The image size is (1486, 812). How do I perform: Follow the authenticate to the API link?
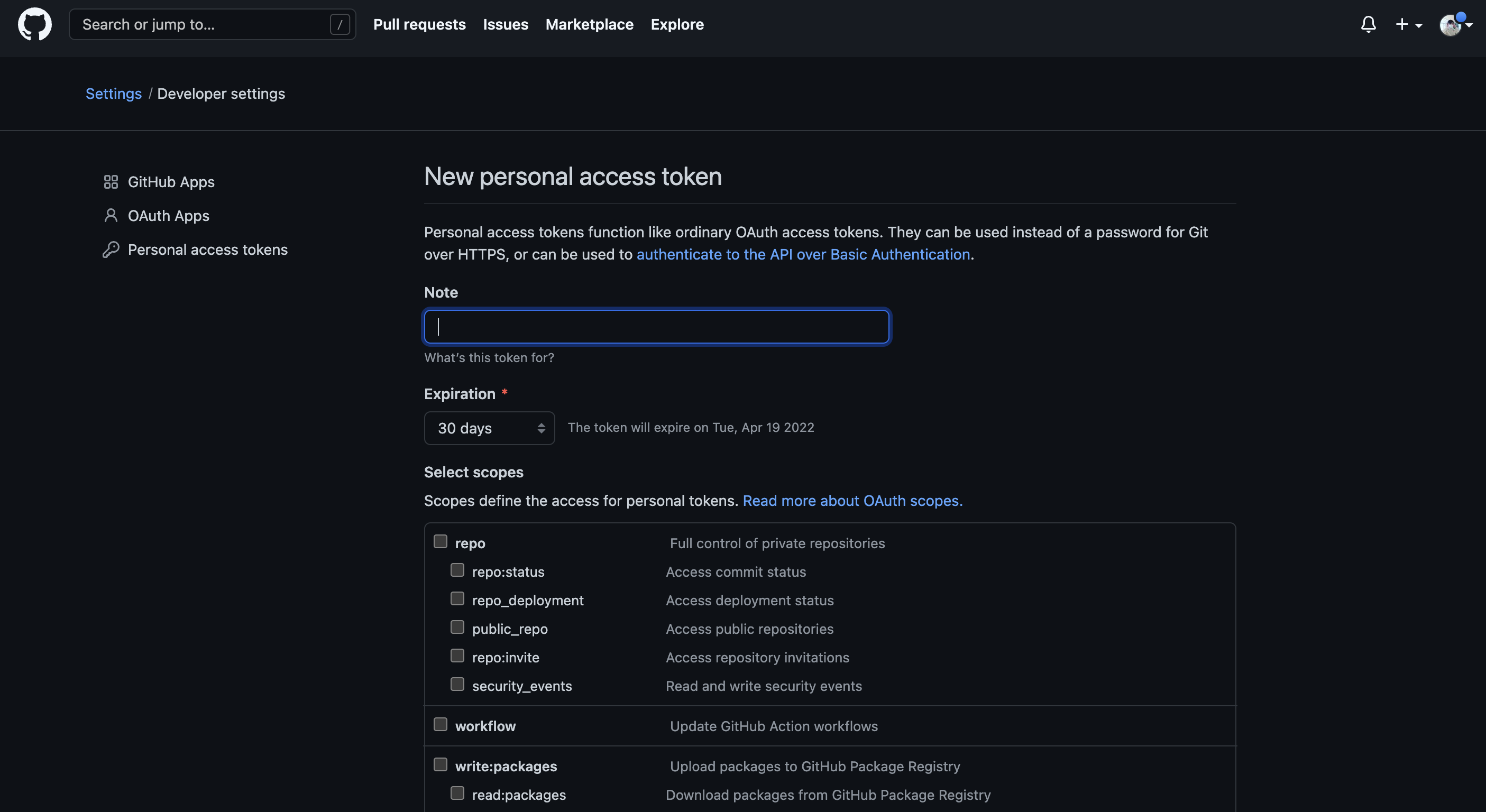(x=803, y=254)
